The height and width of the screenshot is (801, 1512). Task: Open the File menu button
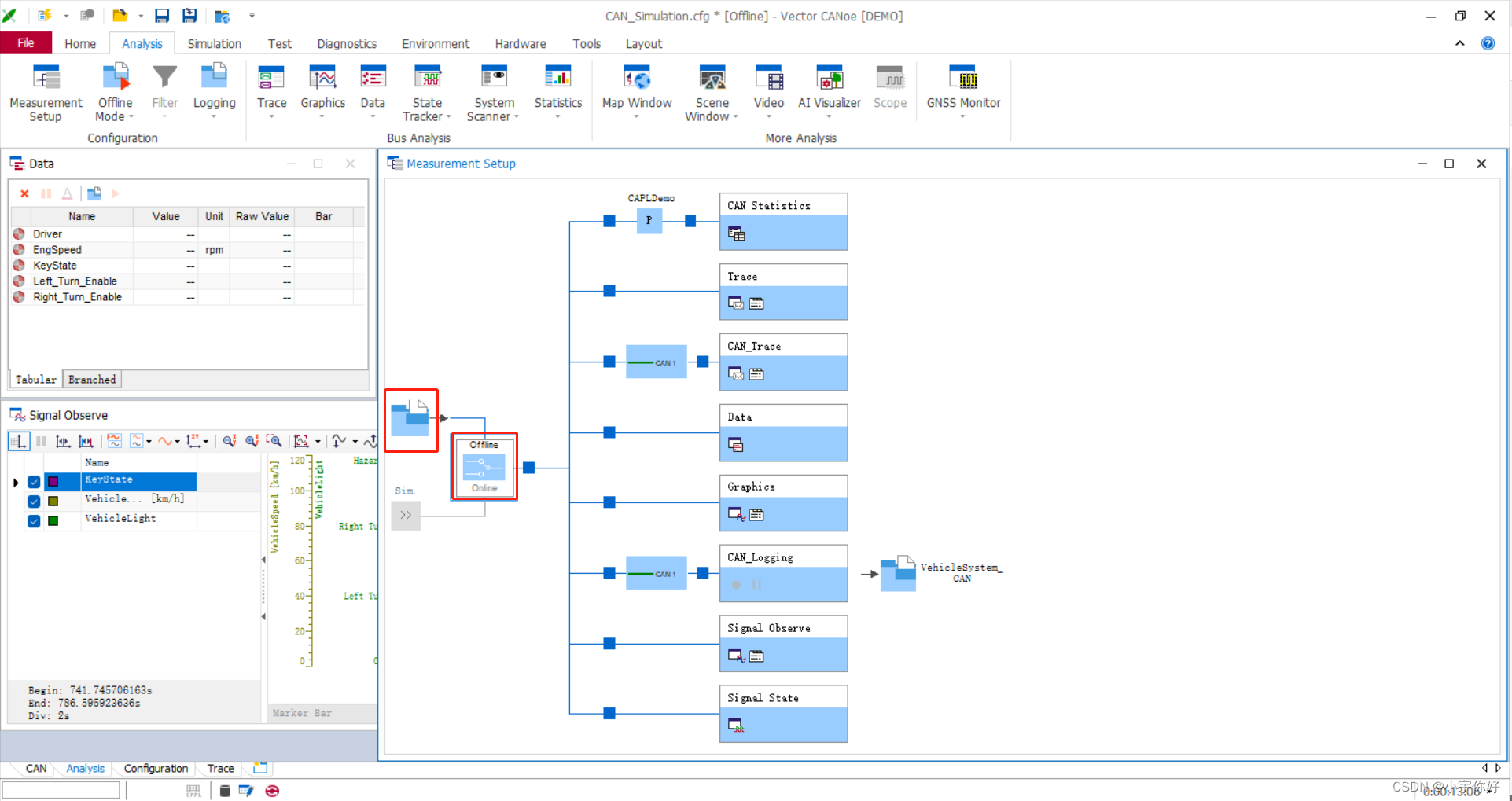26,43
